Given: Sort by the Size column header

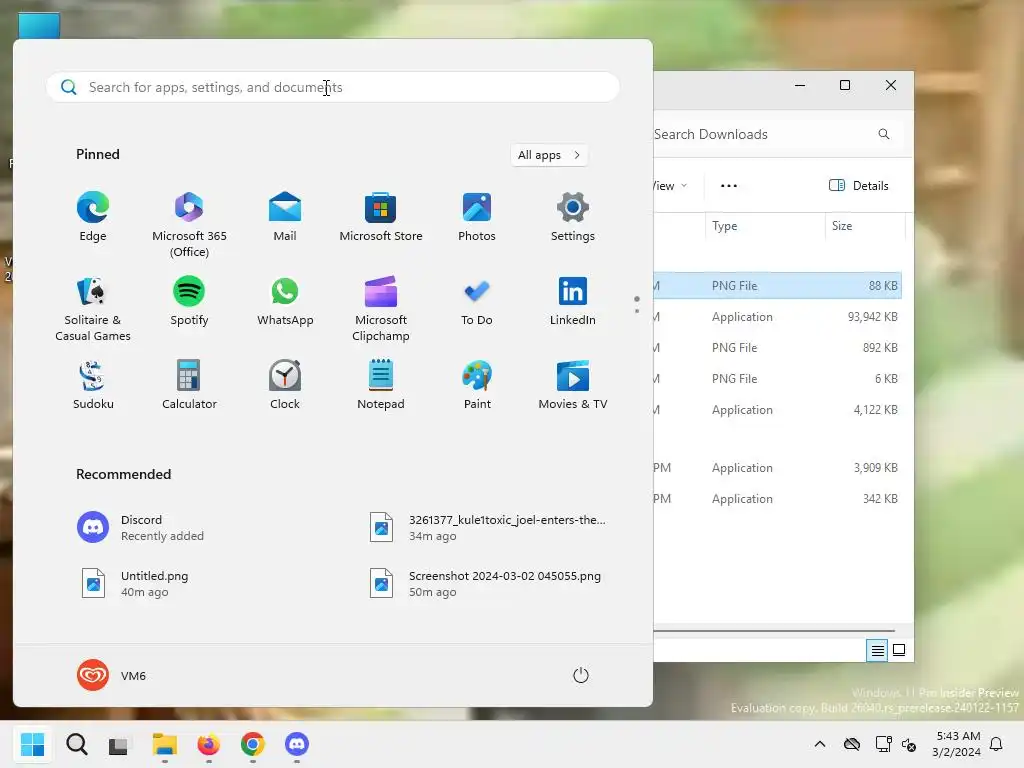Looking at the screenshot, I should point(865,226).
